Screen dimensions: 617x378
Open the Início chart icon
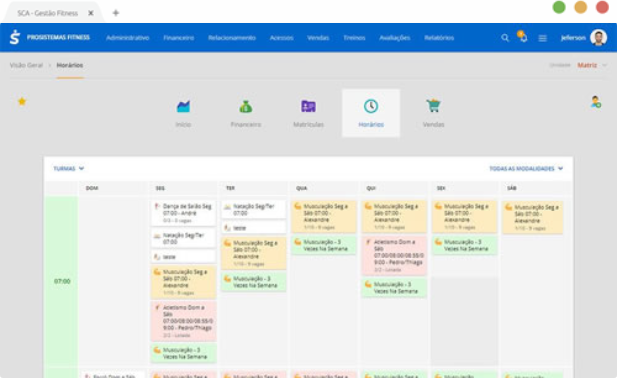click(183, 106)
